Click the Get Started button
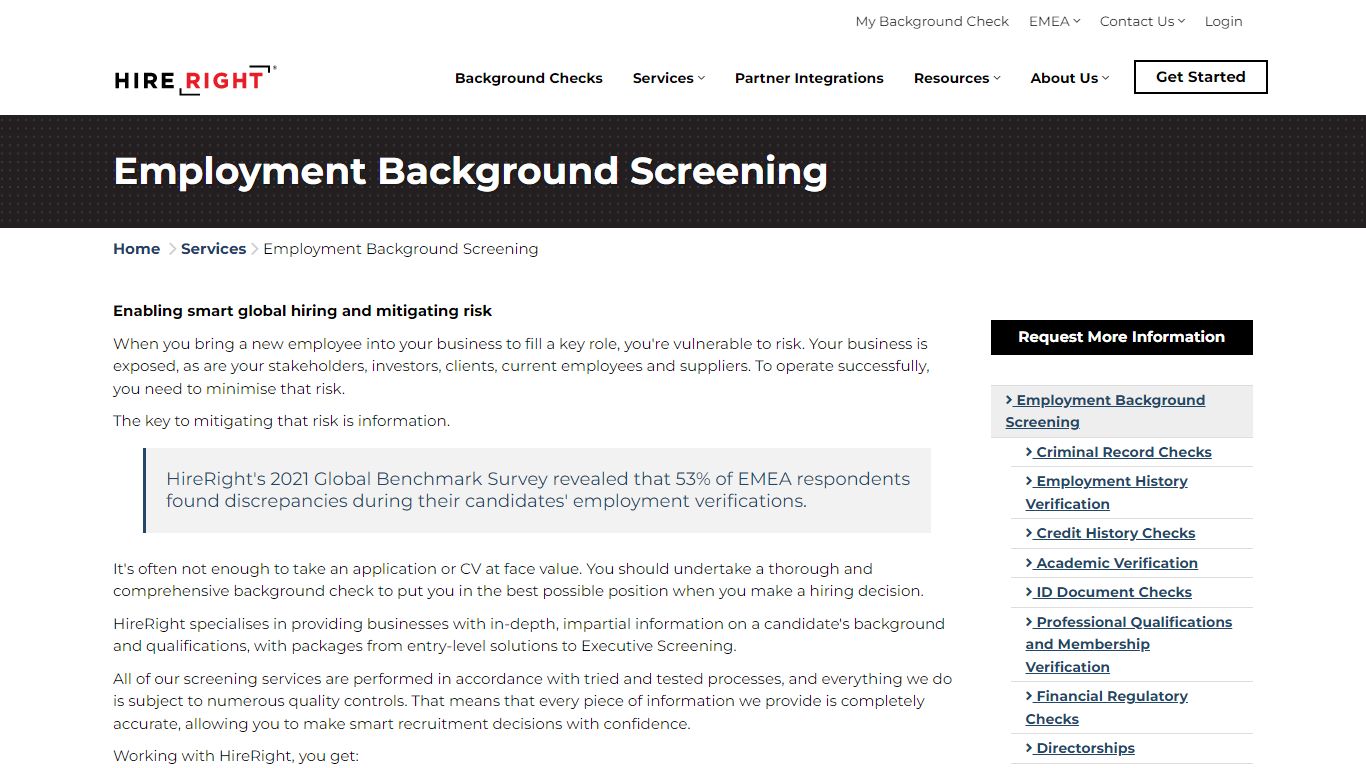The height and width of the screenshot is (768, 1366). coord(1201,77)
